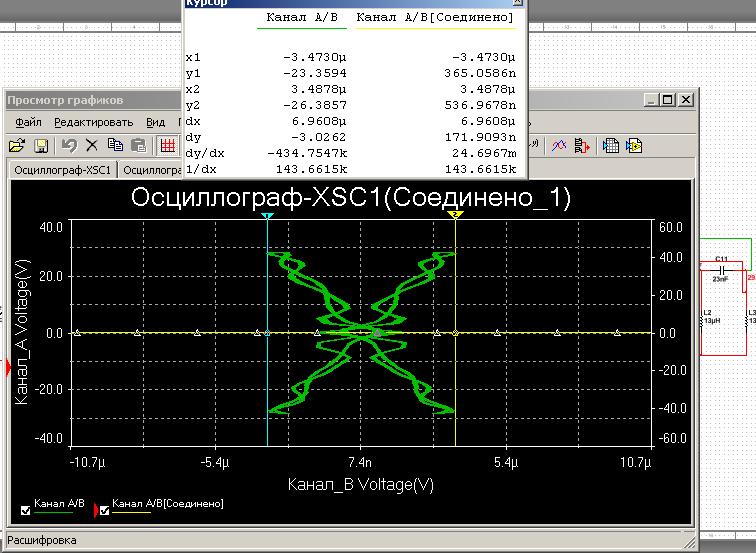Click the Канал_B Voltage(V) axis label
Image resolution: width=756 pixels, height=553 pixels.
click(361, 485)
